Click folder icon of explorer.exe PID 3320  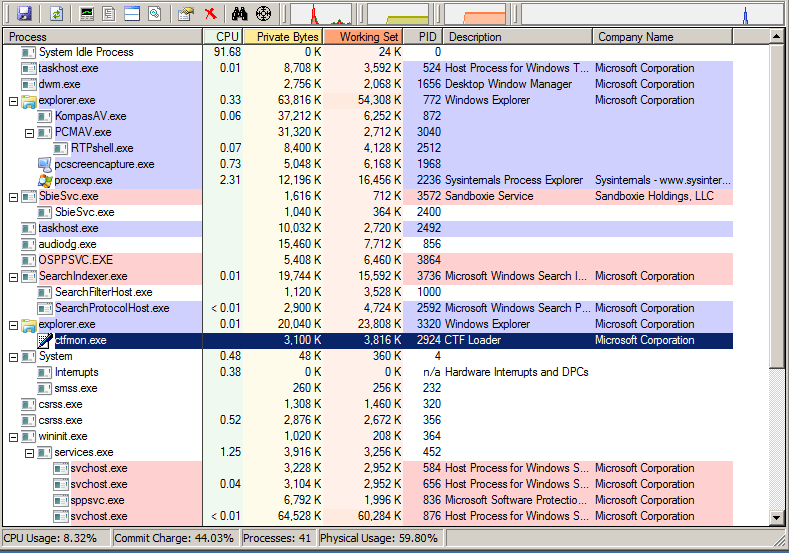tap(29, 324)
